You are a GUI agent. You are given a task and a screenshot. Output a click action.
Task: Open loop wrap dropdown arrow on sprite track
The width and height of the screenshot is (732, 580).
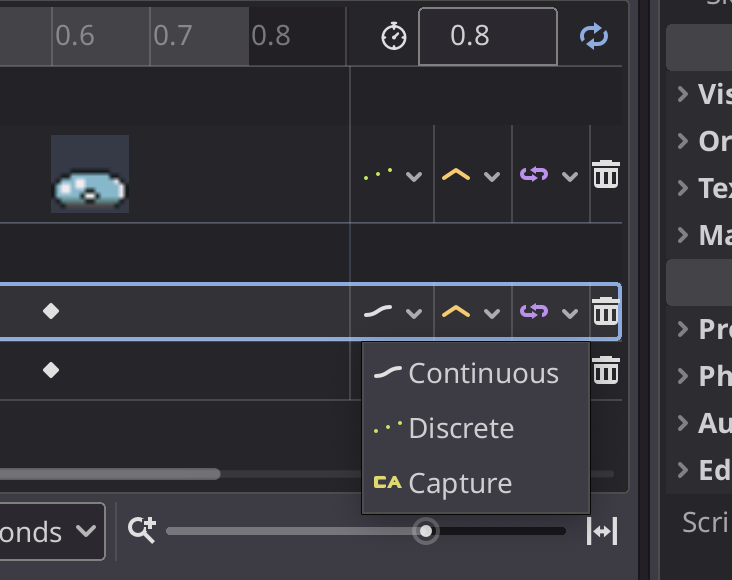pyautogui.click(x=570, y=176)
